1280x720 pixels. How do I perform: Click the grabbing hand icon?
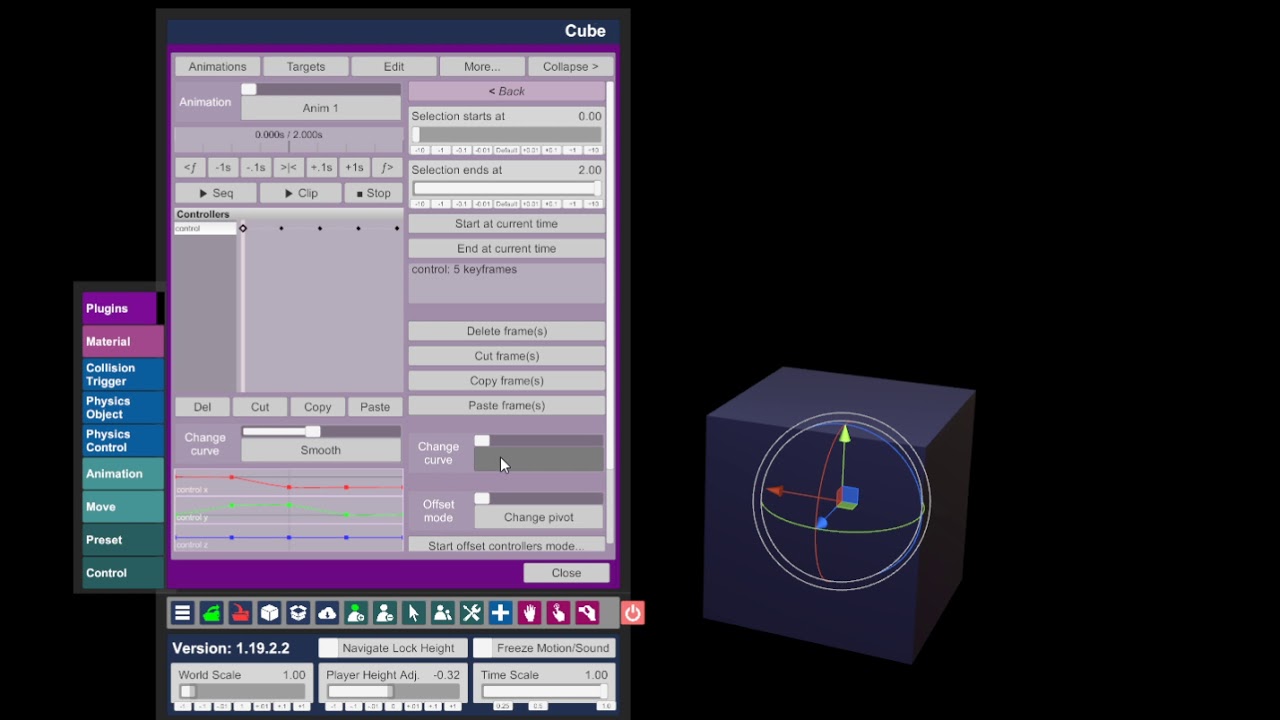(588, 613)
